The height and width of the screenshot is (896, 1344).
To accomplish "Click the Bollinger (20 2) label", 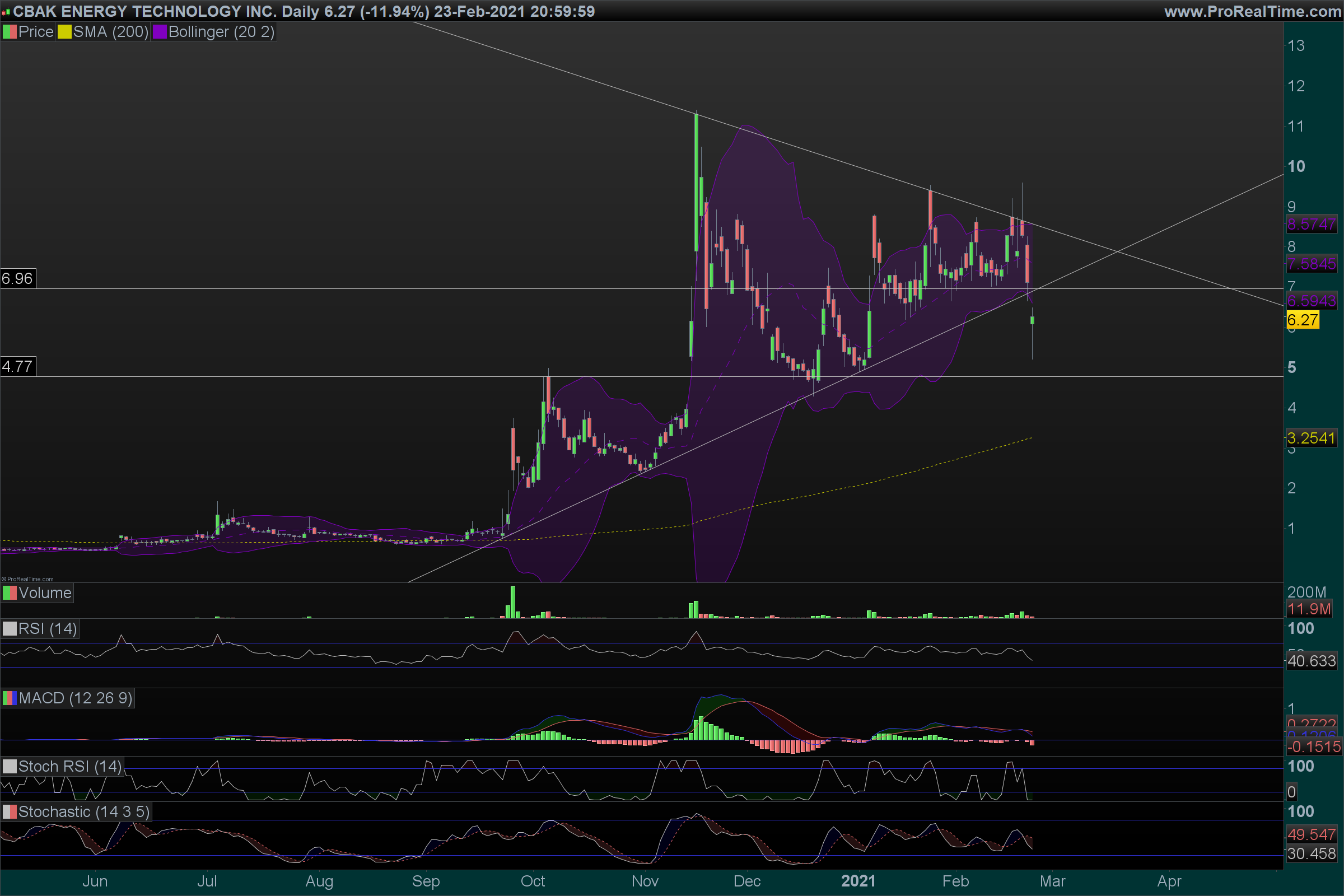I will 221,32.
